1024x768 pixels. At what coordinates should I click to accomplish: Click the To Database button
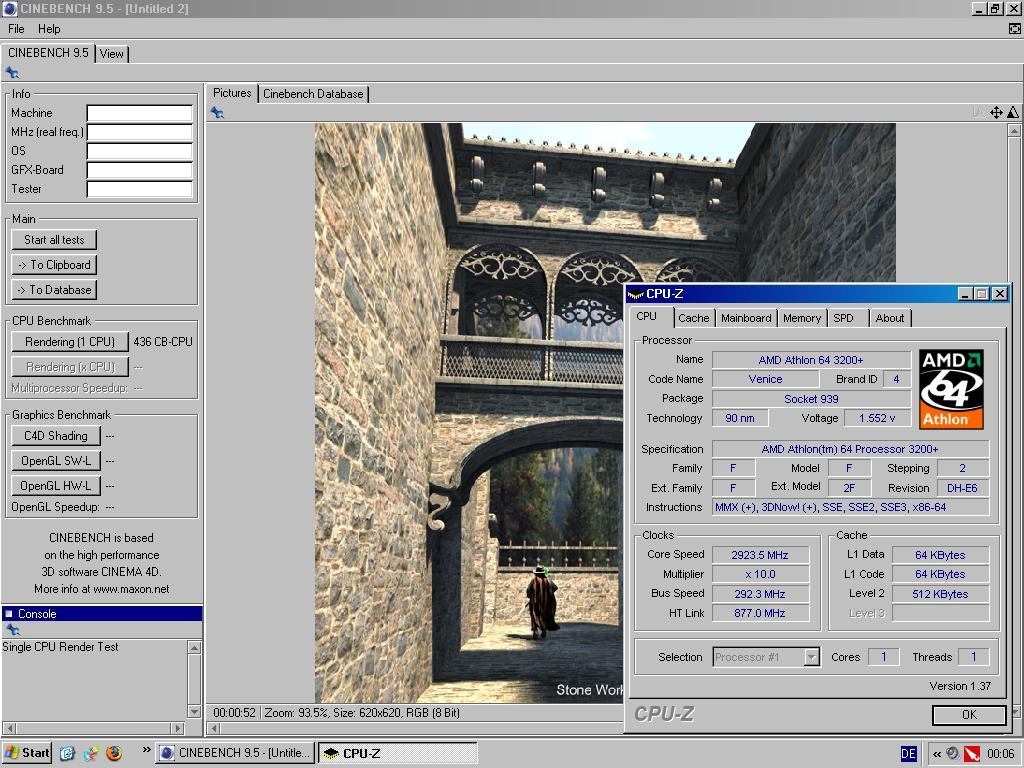click(x=54, y=290)
